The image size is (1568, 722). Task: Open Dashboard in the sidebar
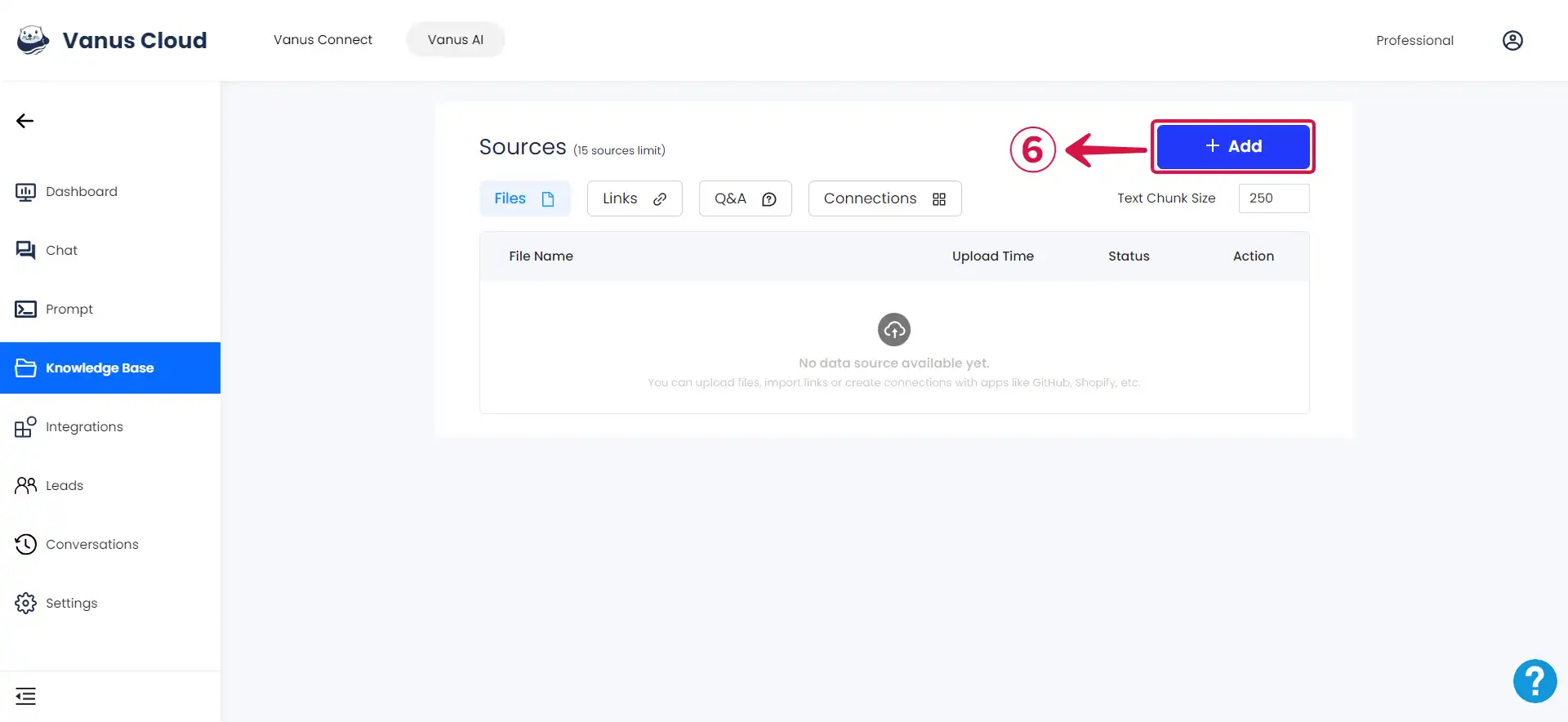(x=110, y=192)
